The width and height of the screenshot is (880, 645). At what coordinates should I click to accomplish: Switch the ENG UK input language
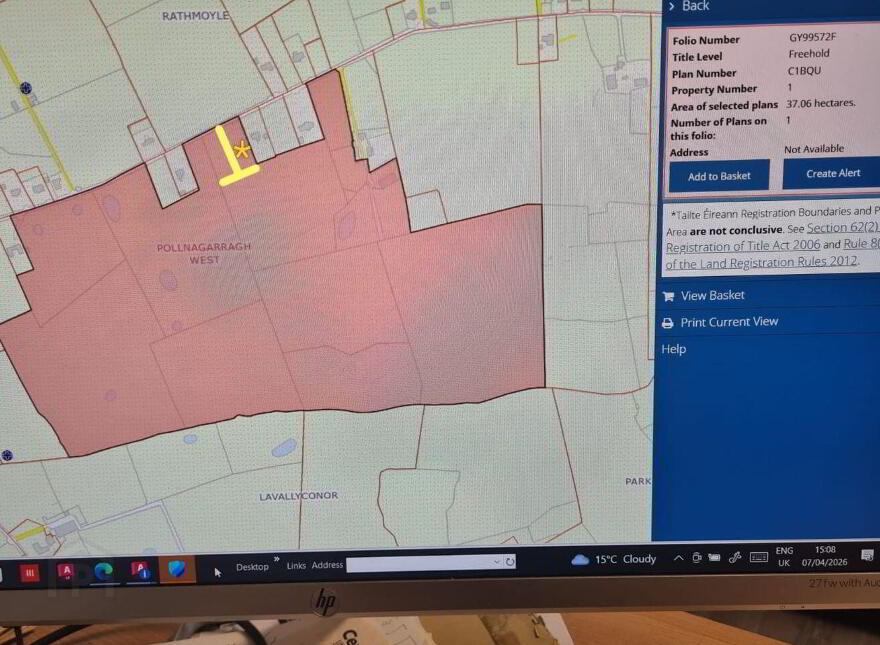tap(785, 556)
